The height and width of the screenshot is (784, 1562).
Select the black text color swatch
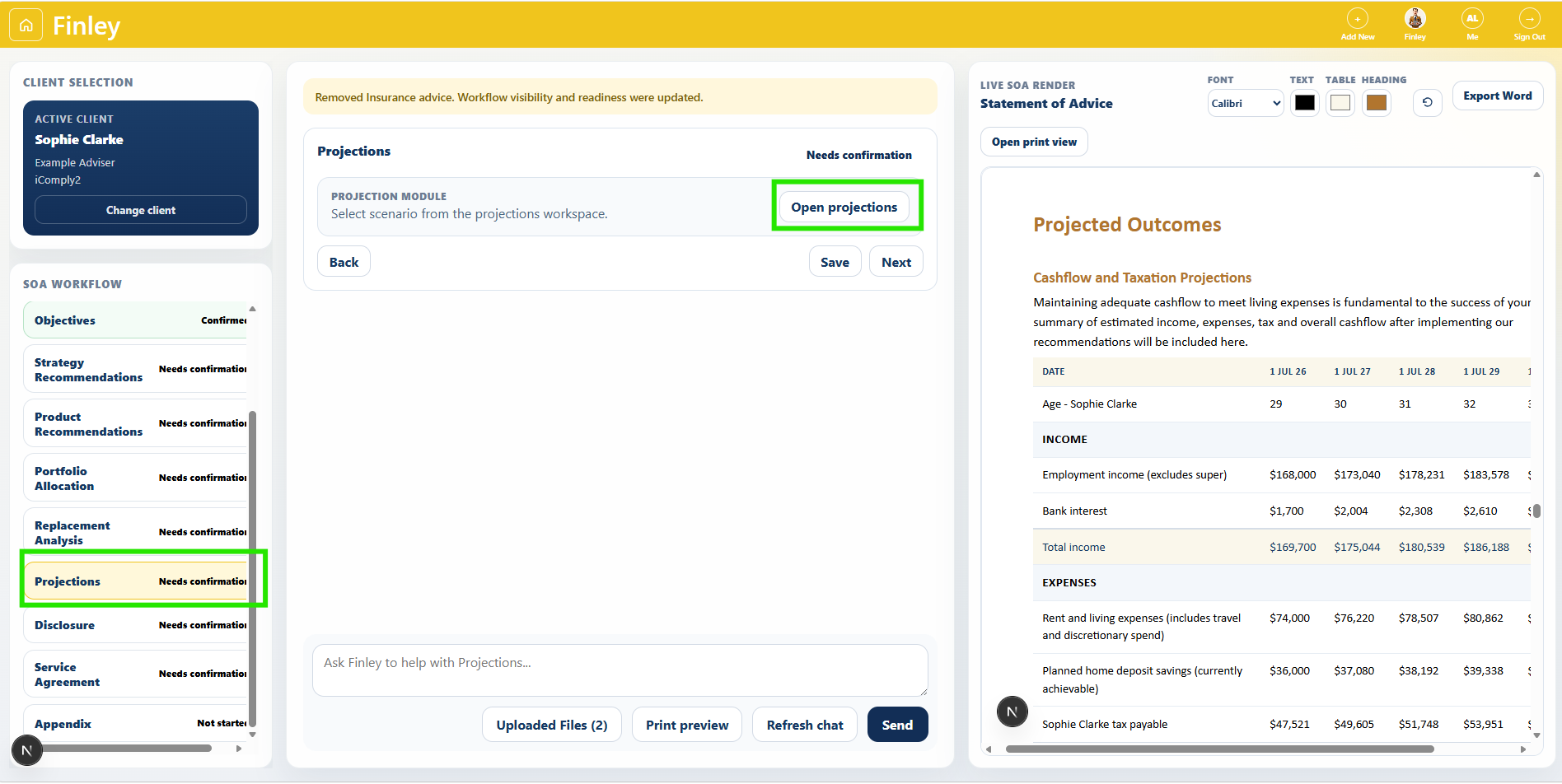[x=1304, y=103]
